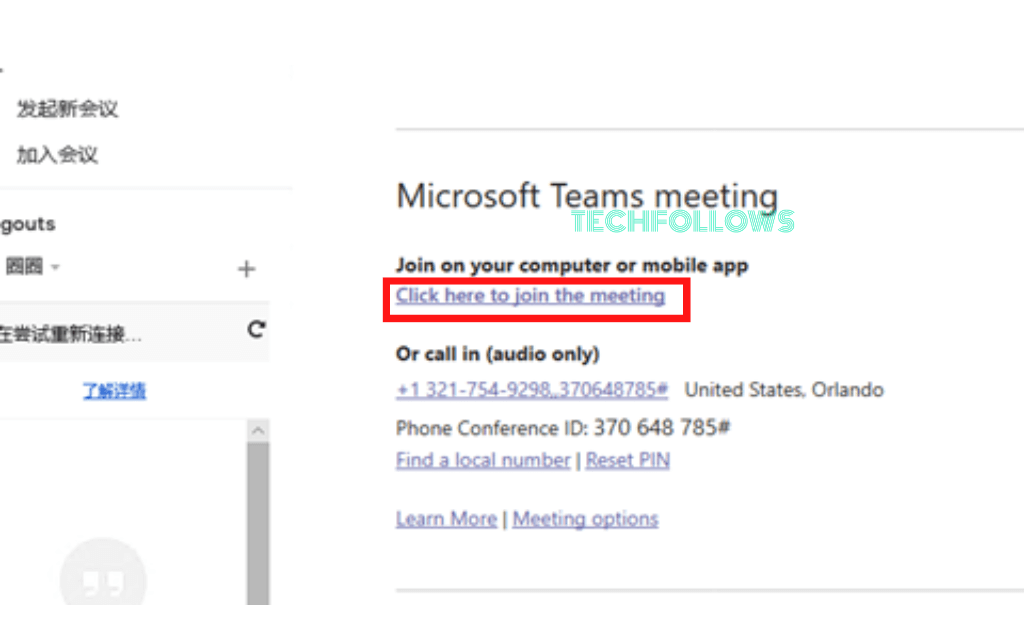Open the Learn More link
This screenshot has height=621, width=1024.
click(447, 519)
